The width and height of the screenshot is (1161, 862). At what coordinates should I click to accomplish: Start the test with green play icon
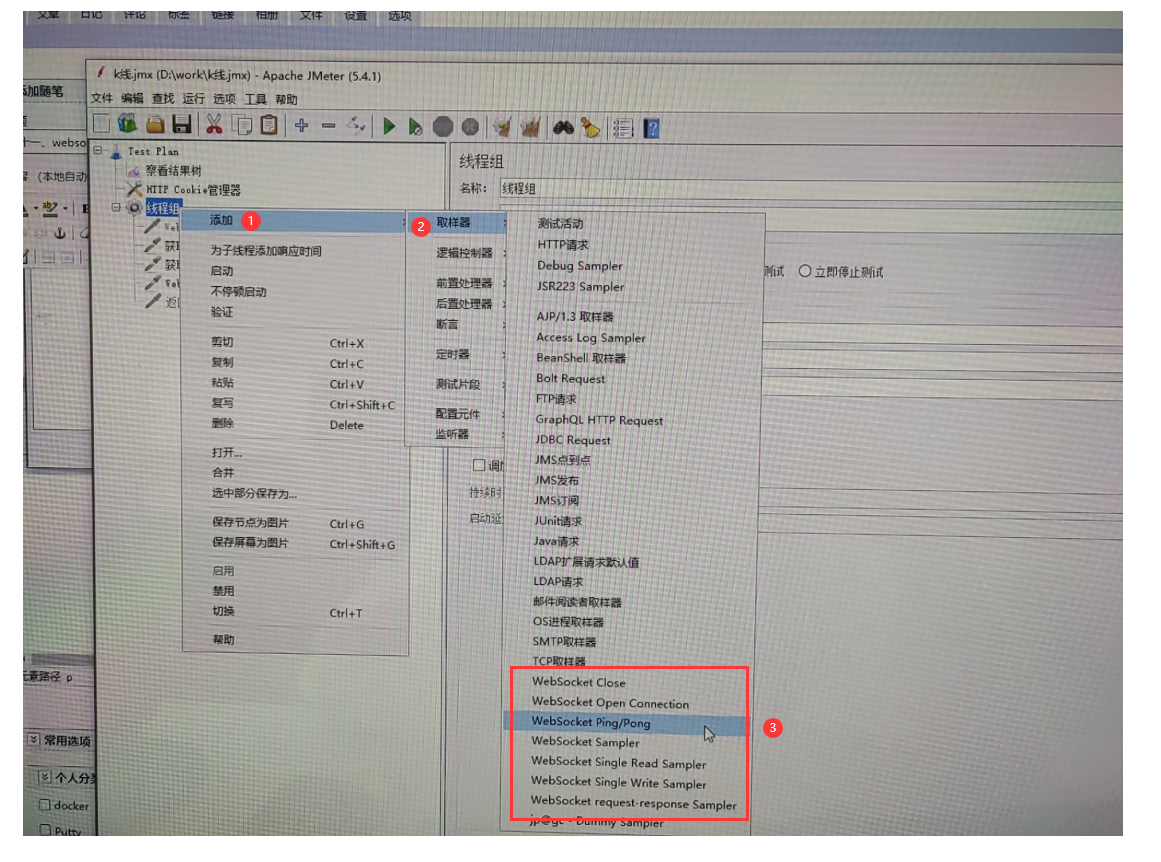click(x=389, y=127)
